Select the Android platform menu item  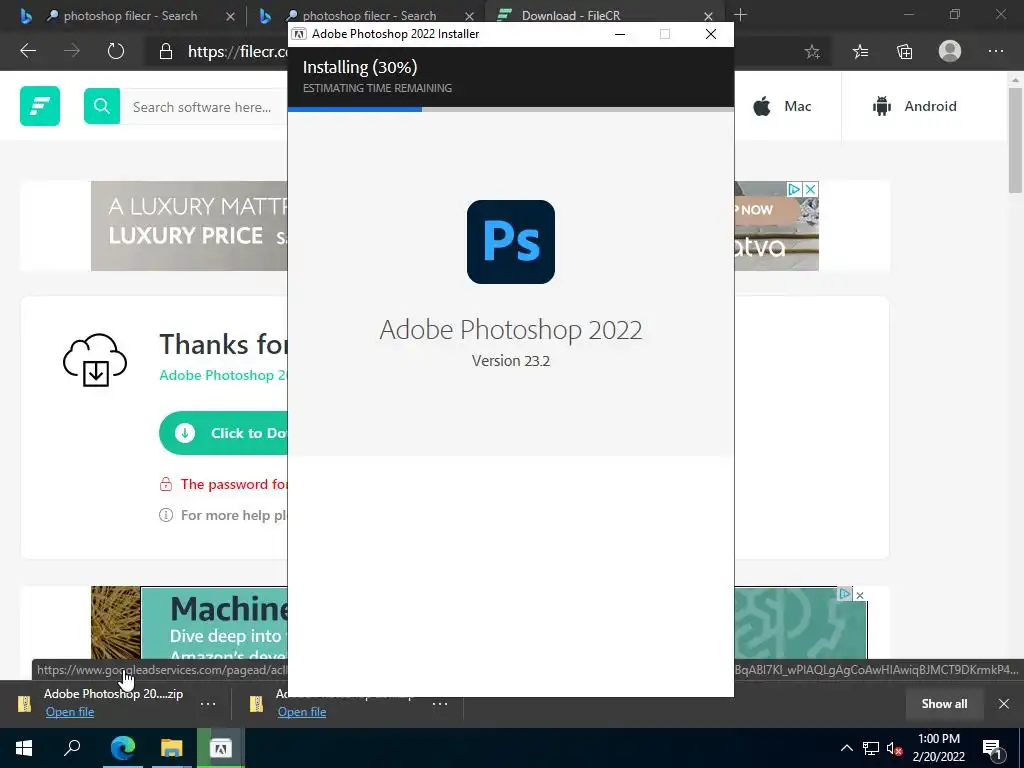[914, 106]
